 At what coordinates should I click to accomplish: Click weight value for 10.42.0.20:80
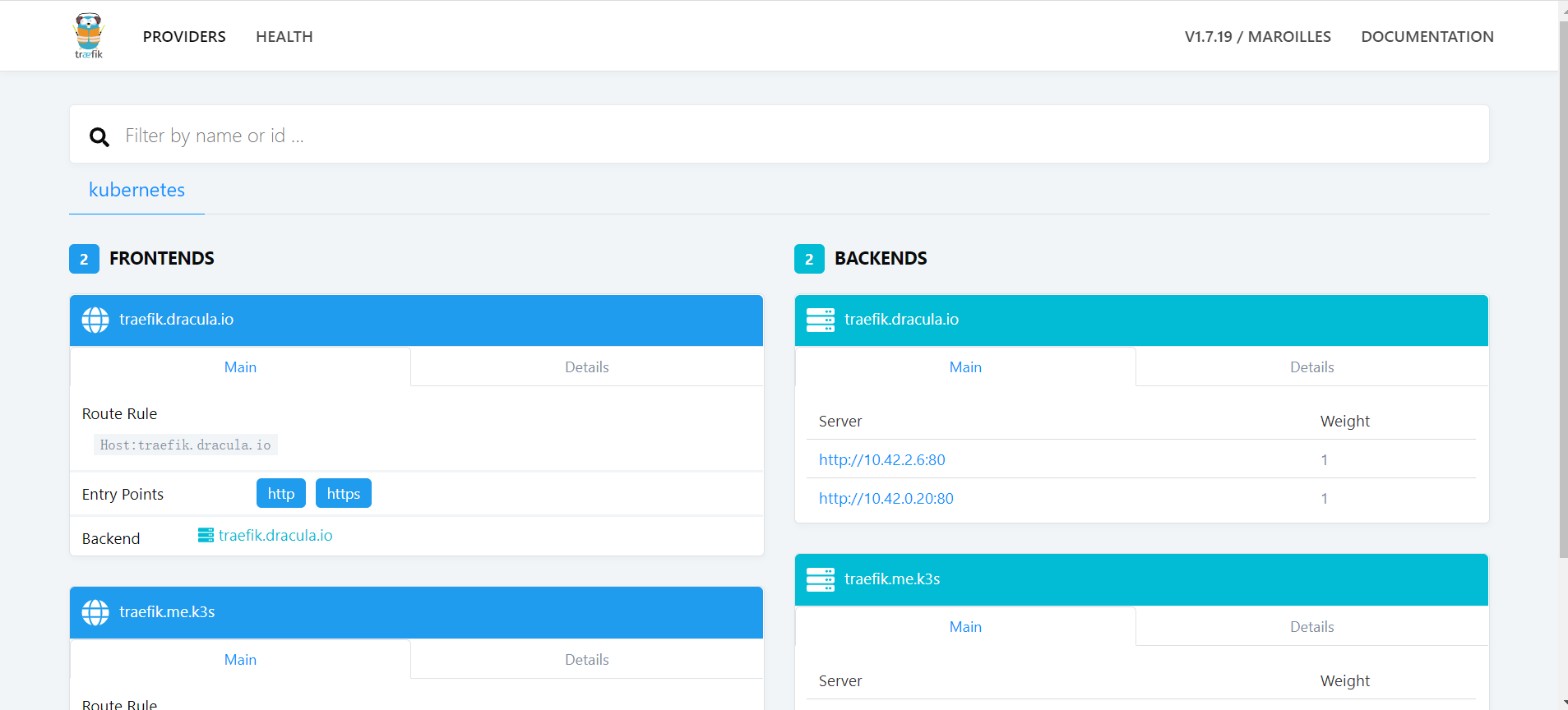[x=1325, y=498]
